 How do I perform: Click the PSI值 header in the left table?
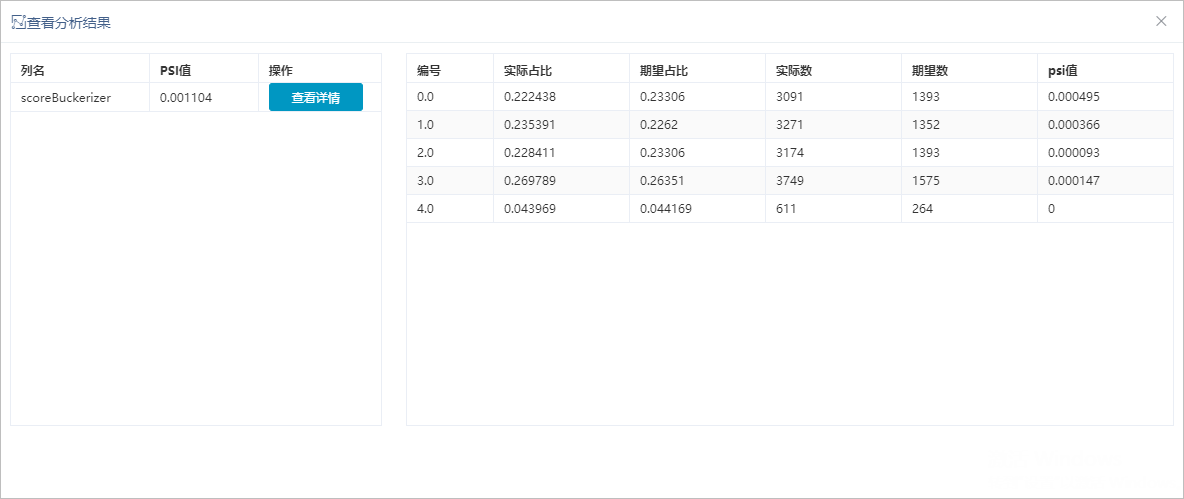coord(175,71)
